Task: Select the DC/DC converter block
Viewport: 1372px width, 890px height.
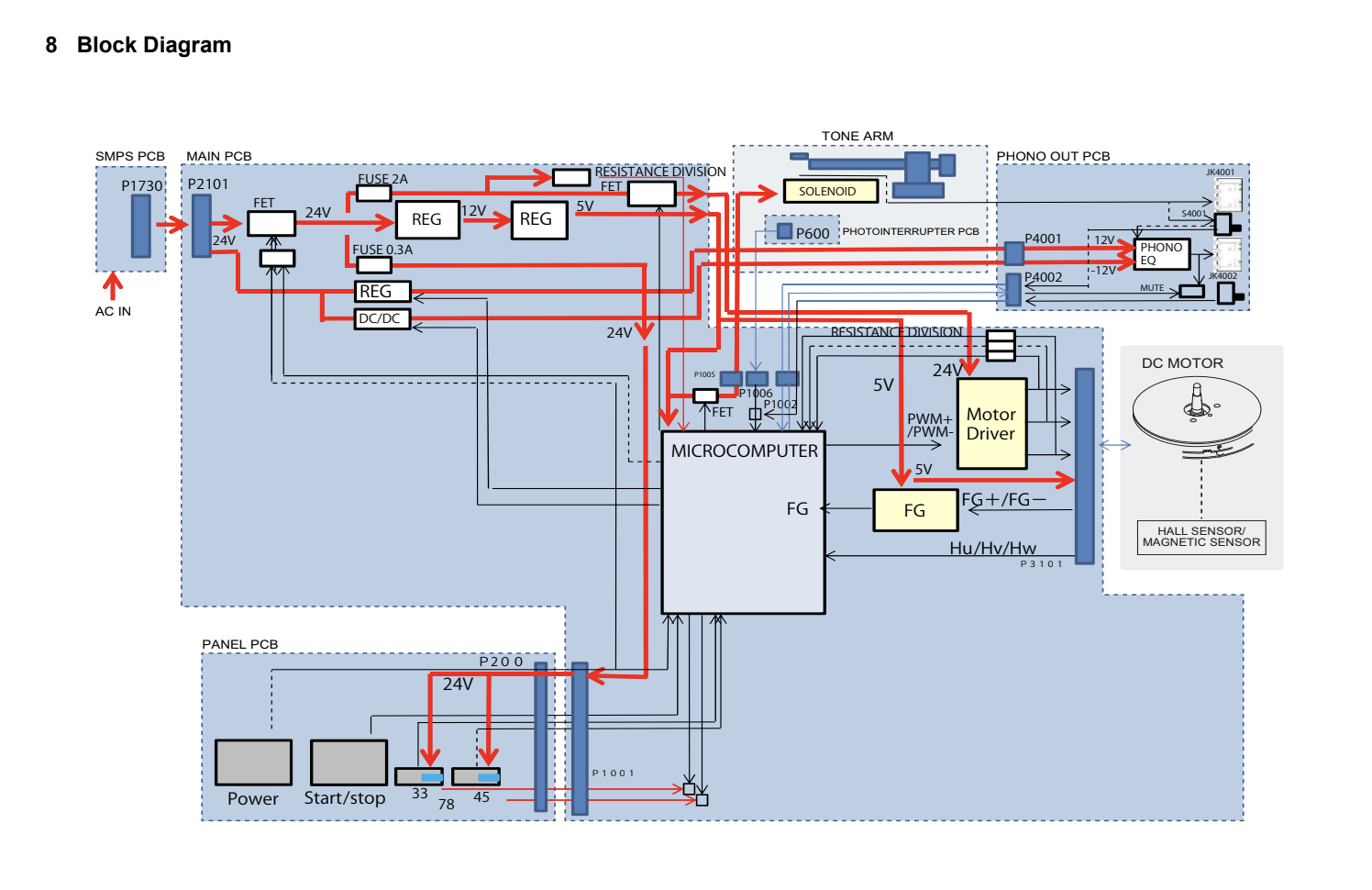Action: pos(382,318)
